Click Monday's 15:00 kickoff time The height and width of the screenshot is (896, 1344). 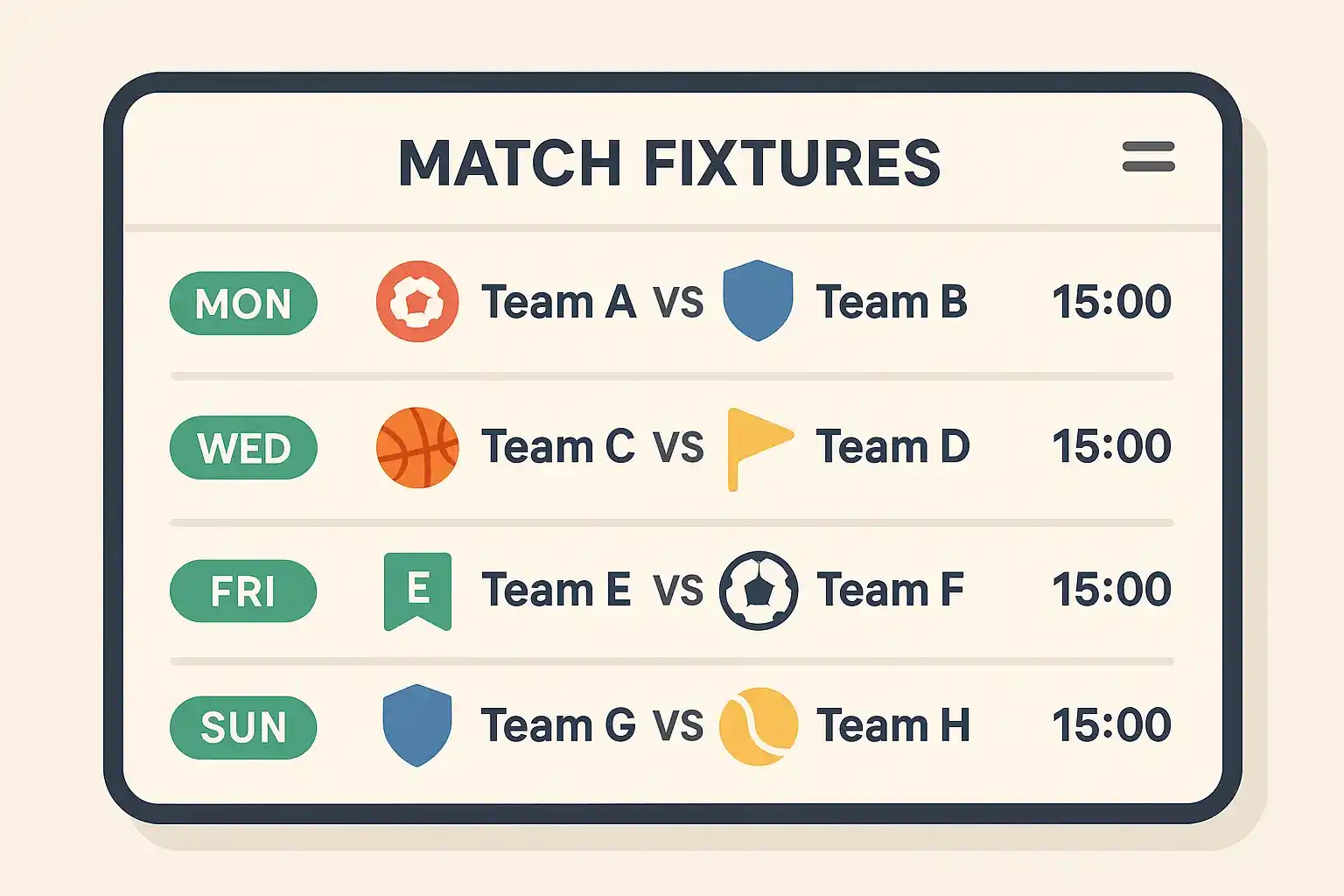[x=1111, y=303]
